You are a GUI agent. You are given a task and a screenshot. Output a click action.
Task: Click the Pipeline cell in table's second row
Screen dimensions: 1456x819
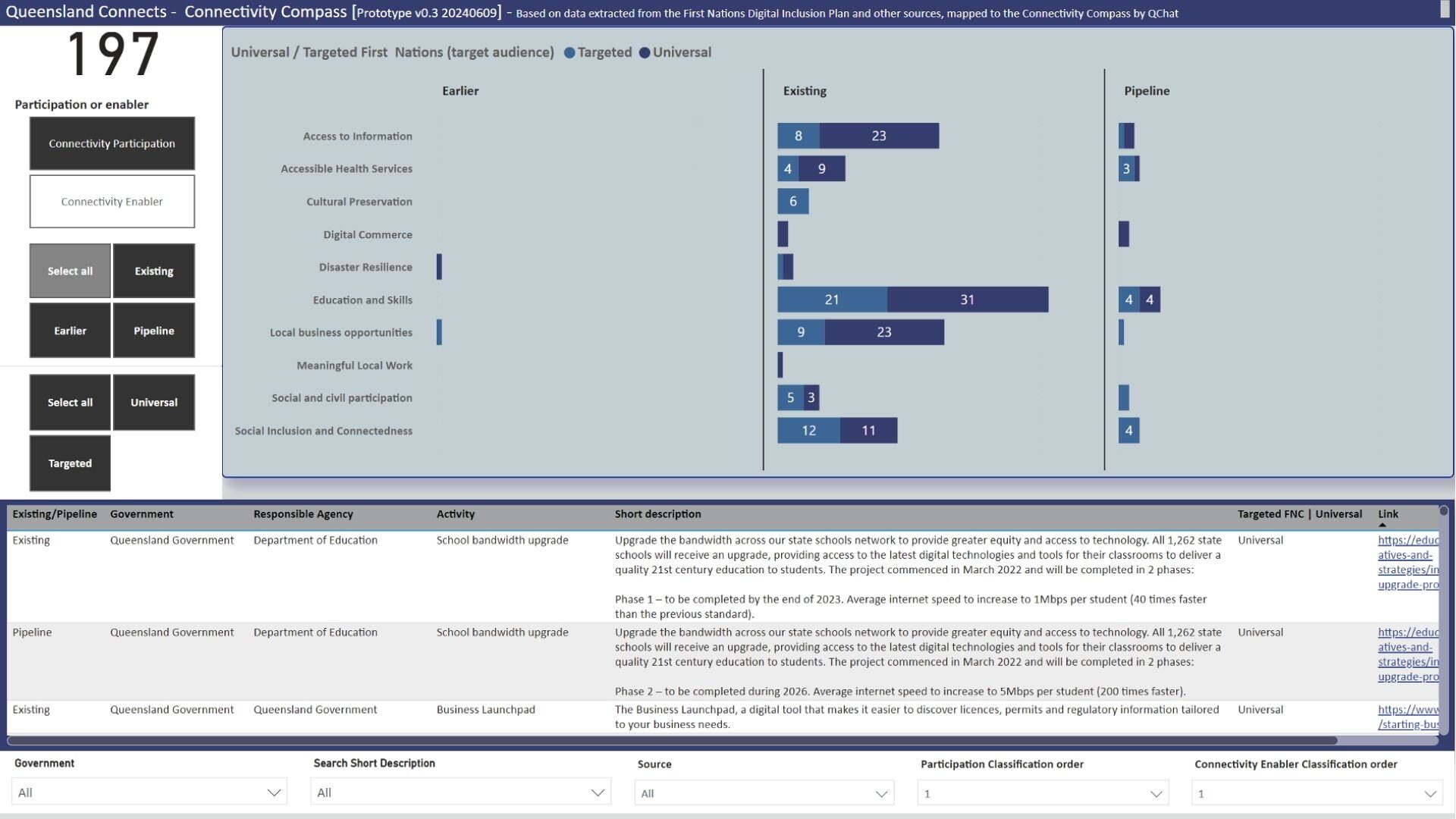click(x=32, y=632)
